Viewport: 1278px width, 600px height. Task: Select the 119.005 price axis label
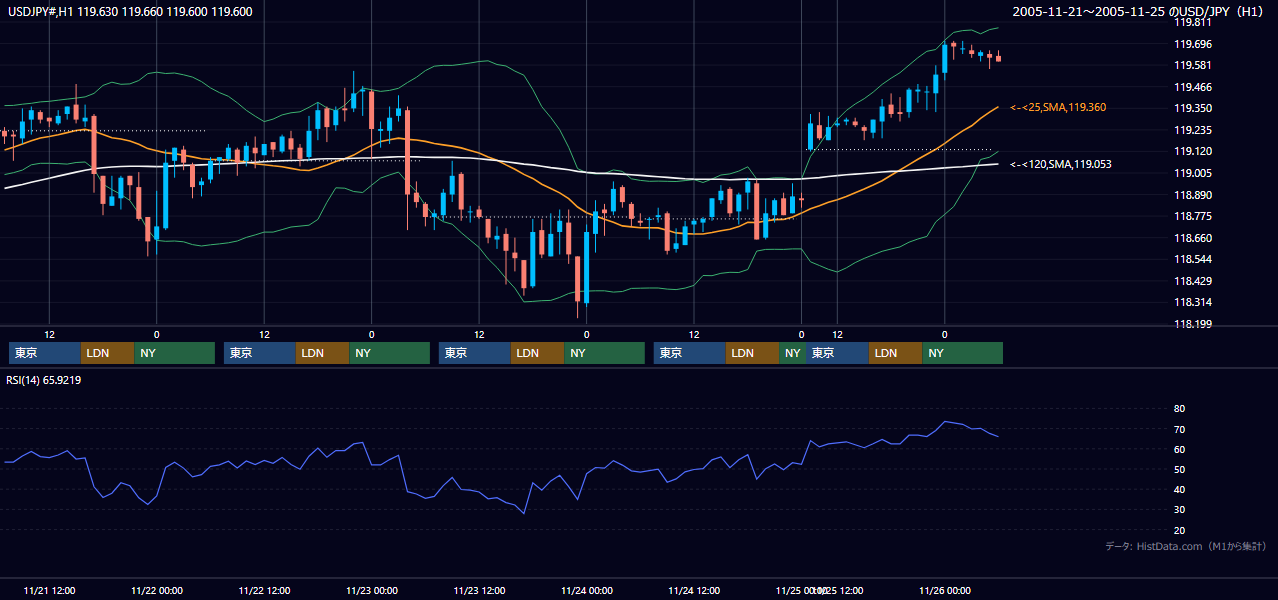[x=1192, y=173]
